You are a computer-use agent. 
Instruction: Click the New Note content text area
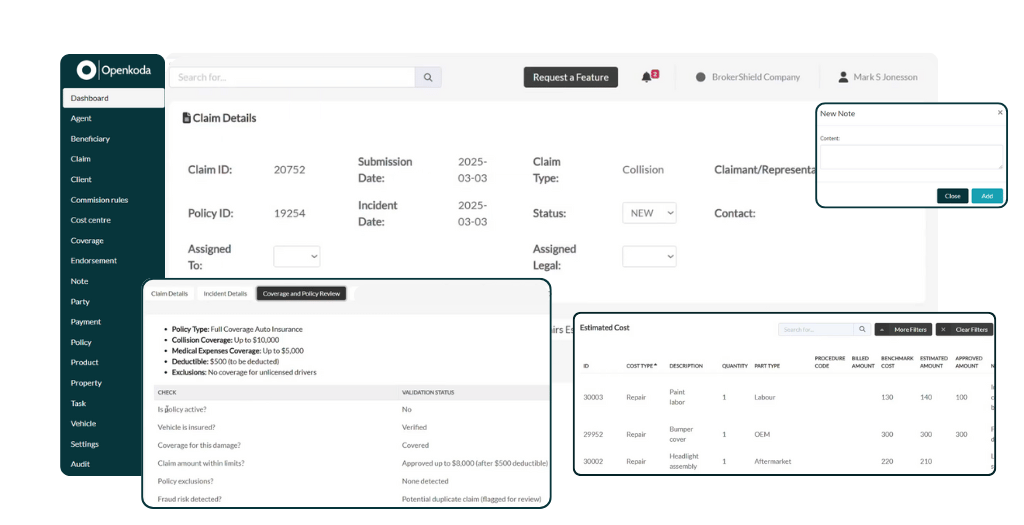pos(910,157)
